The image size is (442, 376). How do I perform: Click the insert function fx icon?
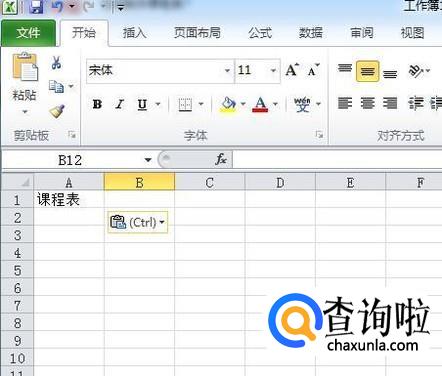(x=221, y=160)
